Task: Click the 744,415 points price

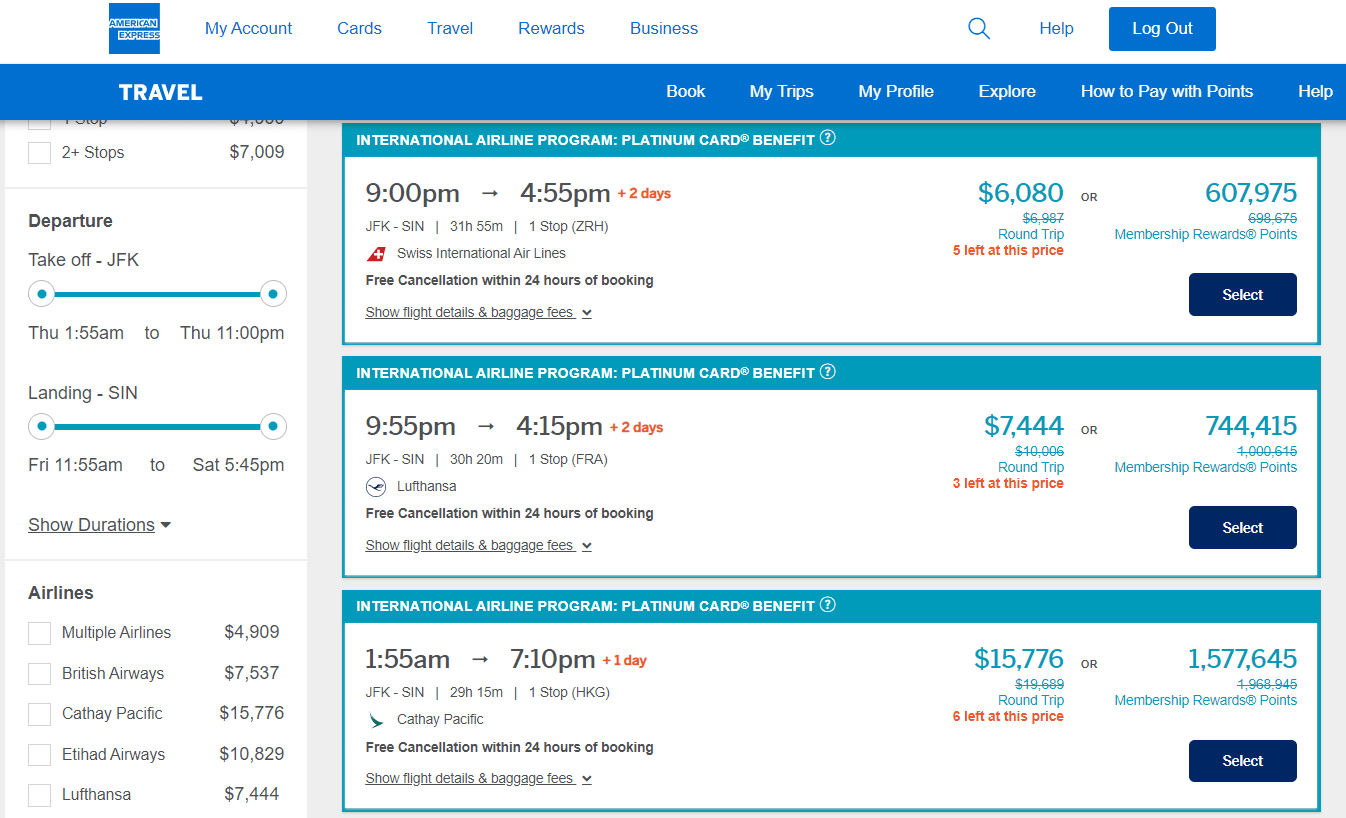Action: coord(1251,425)
